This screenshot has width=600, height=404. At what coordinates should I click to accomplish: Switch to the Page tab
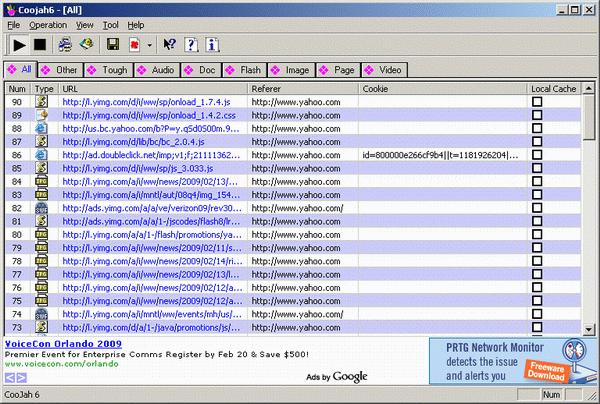338,70
